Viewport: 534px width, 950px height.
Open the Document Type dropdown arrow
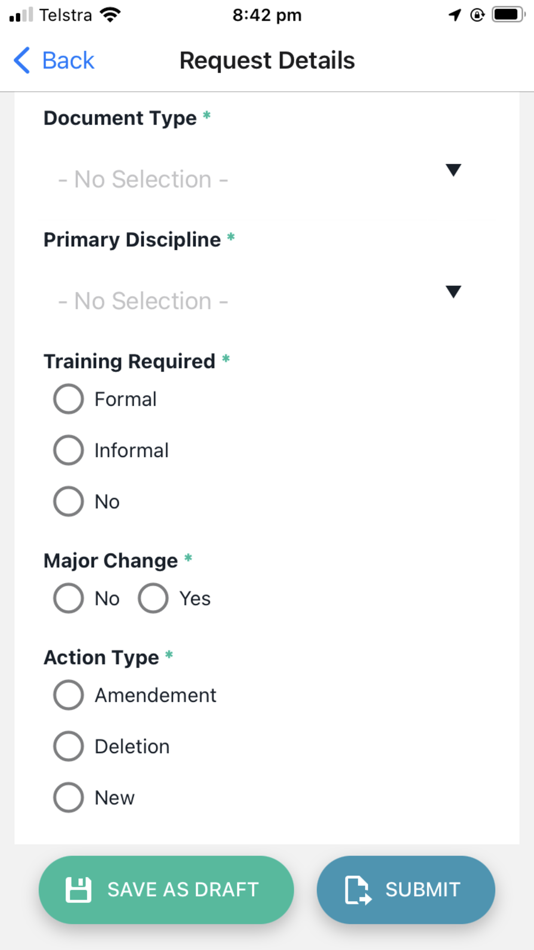[x=453, y=170]
